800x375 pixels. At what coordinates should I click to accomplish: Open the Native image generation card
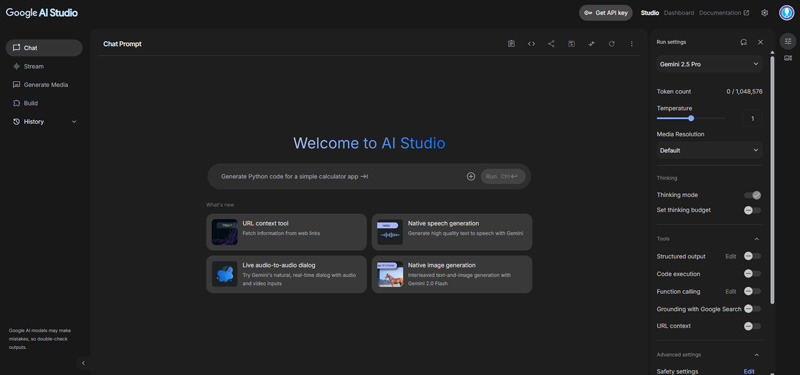click(452, 274)
